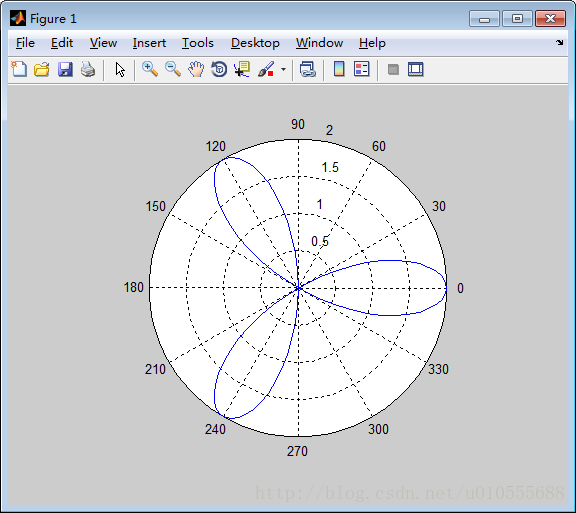
Task: Expand the Brush color dropdown arrow
Action: click(283, 69)
